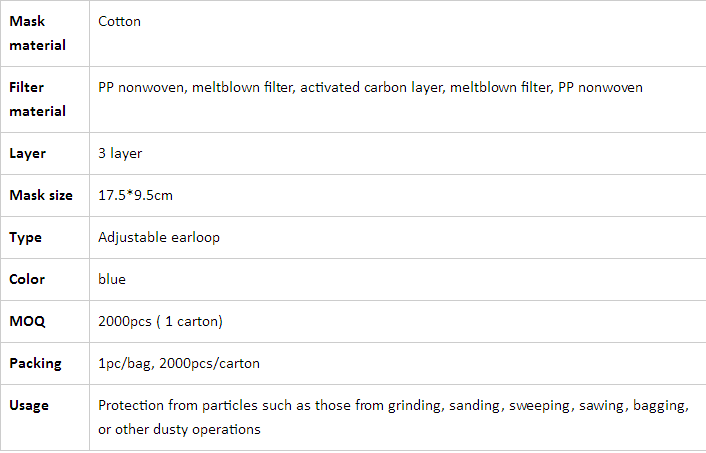
Task: Click the 'blue' color value
Action: pyautogui.click(x=112, y=279)
